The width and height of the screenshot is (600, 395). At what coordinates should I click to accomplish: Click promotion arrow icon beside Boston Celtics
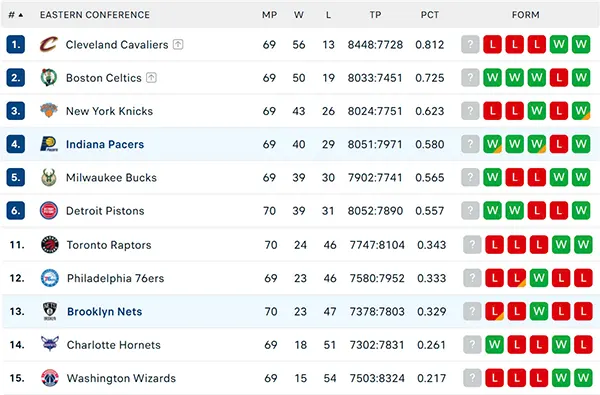pyautogui.click(x=152, y=78)
